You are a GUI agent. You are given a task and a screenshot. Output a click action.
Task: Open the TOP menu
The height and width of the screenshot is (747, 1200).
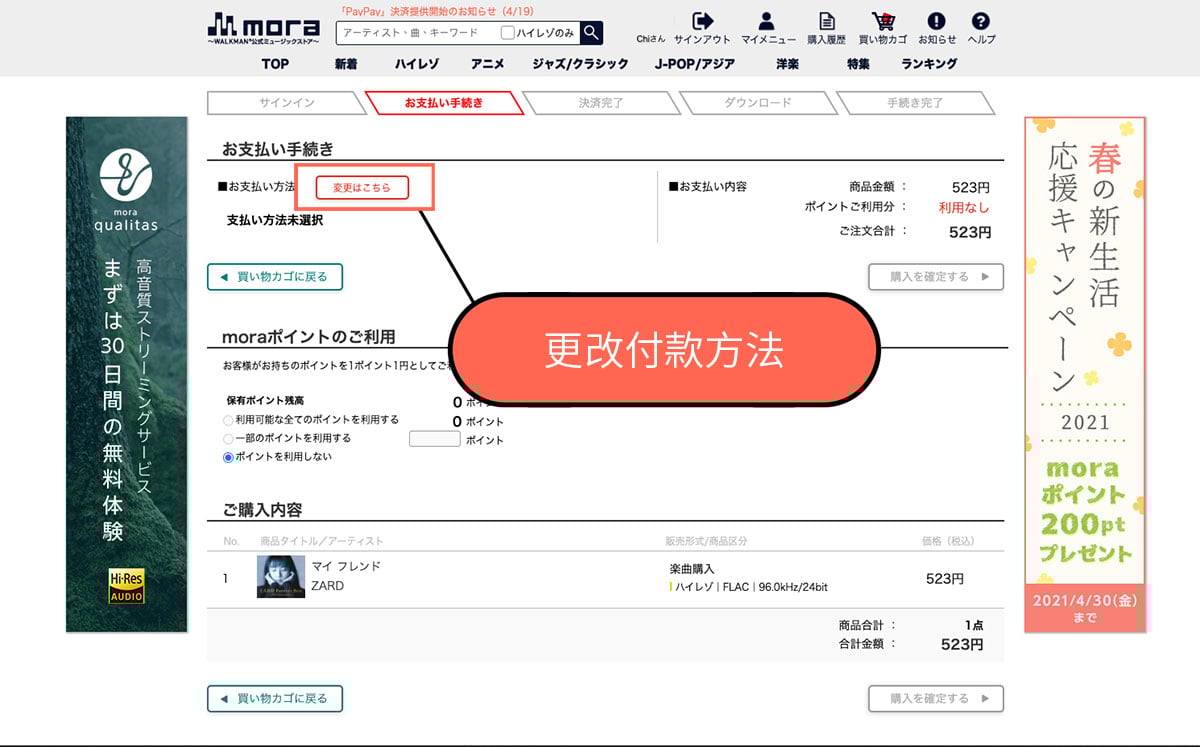click(275, 64)
